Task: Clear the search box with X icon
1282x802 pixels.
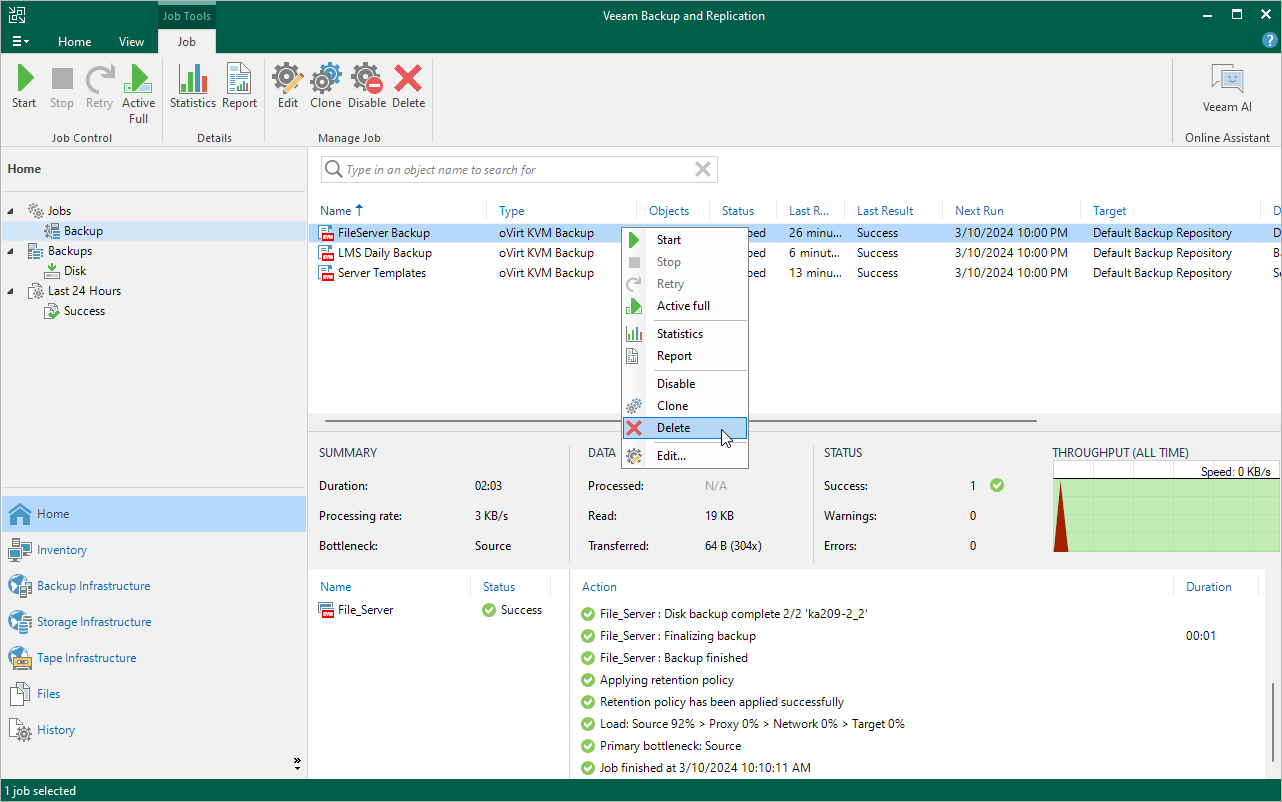Action: pyautogui.click(x=704, y=169)
